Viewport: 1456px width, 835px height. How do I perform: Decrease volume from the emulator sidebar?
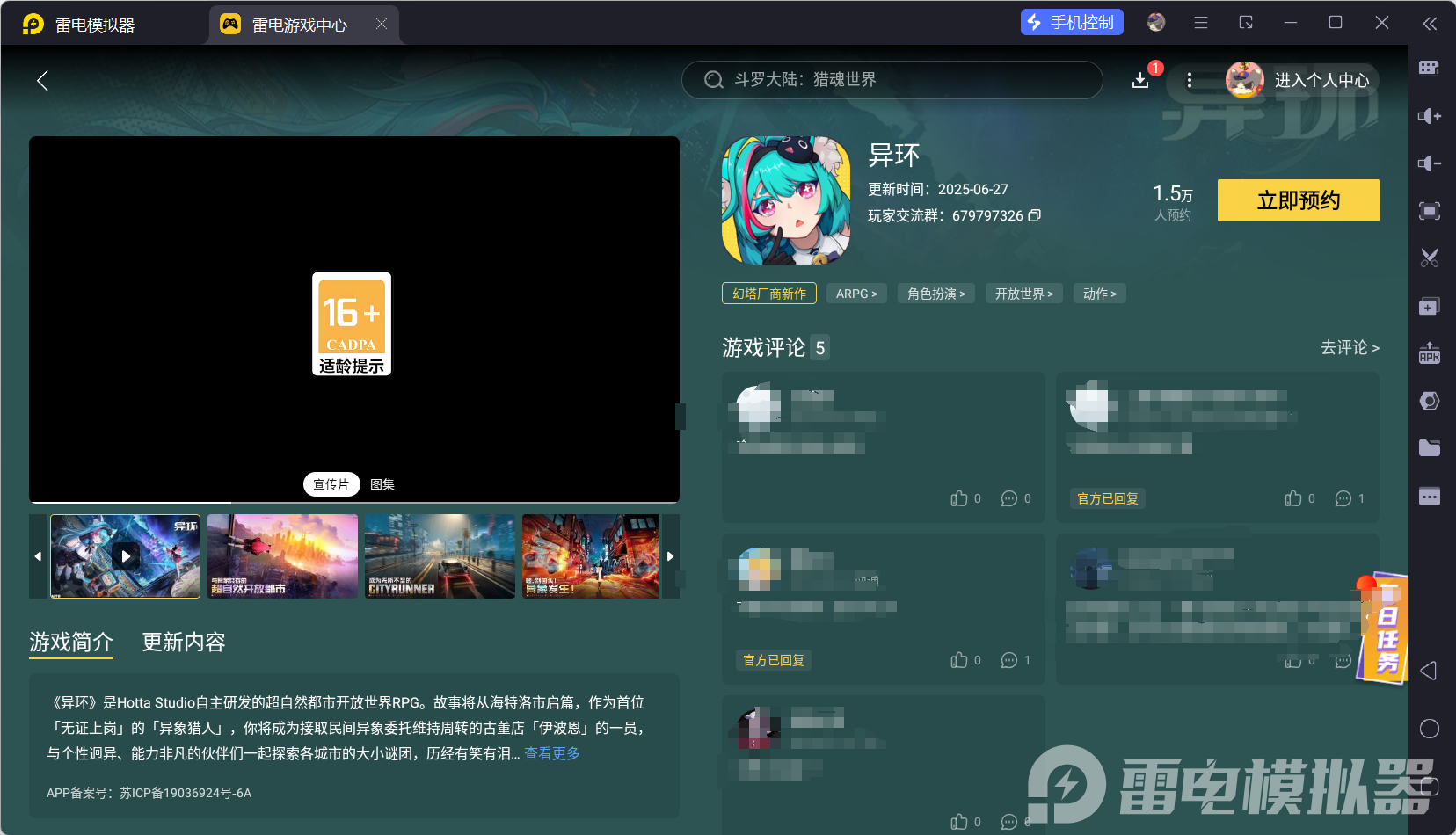[1430, 163]
